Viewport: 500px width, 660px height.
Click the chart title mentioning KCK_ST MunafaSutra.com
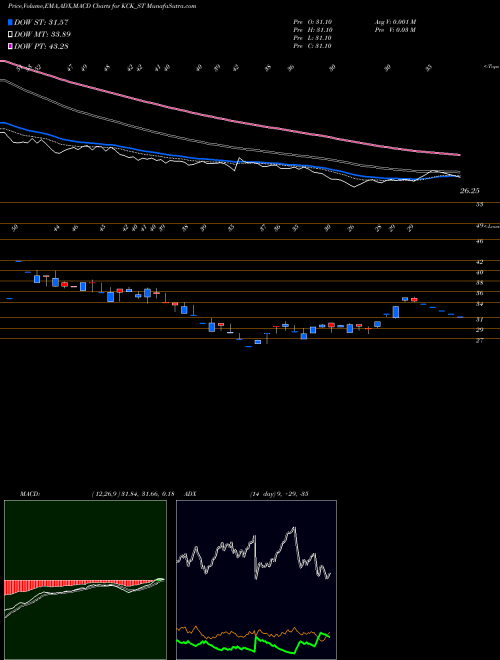pos(102,6)
